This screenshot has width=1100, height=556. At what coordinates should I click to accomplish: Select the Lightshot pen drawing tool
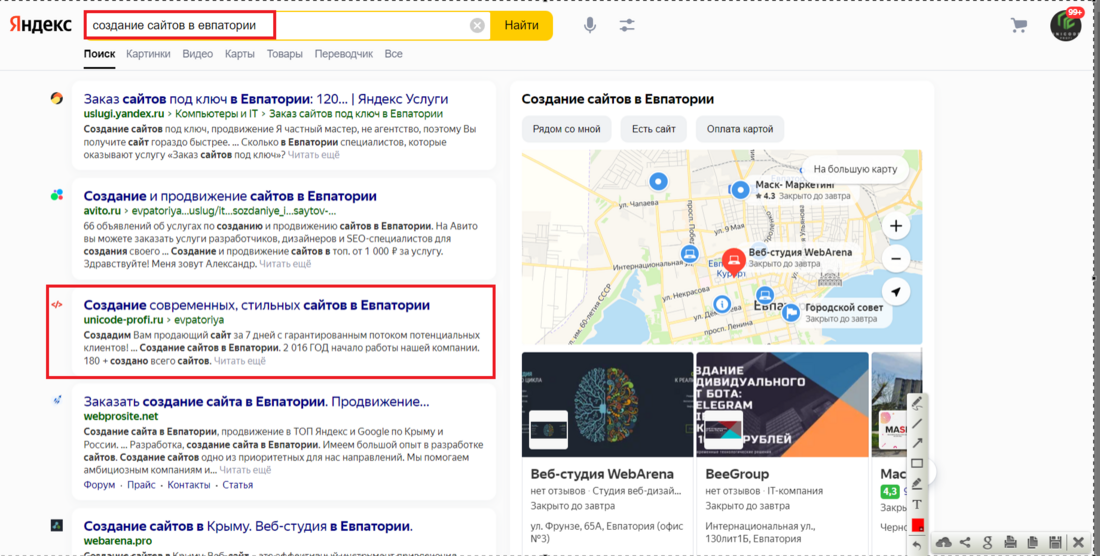click(917, 403)
